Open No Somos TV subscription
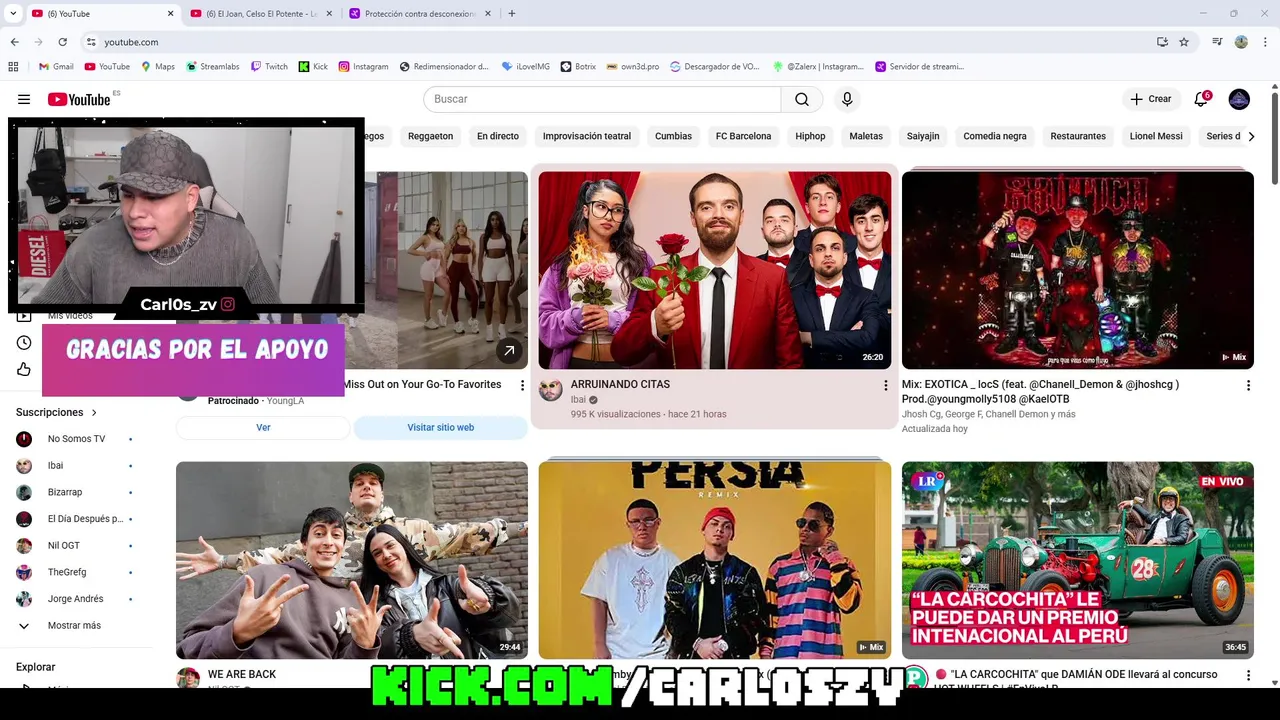 (76, 439)
